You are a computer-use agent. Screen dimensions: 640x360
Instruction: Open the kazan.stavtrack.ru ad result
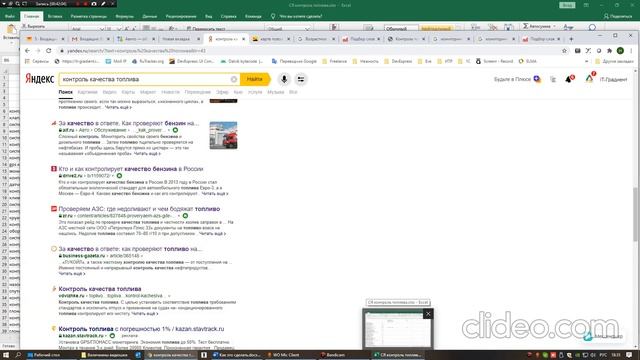(x=141, y=329)
